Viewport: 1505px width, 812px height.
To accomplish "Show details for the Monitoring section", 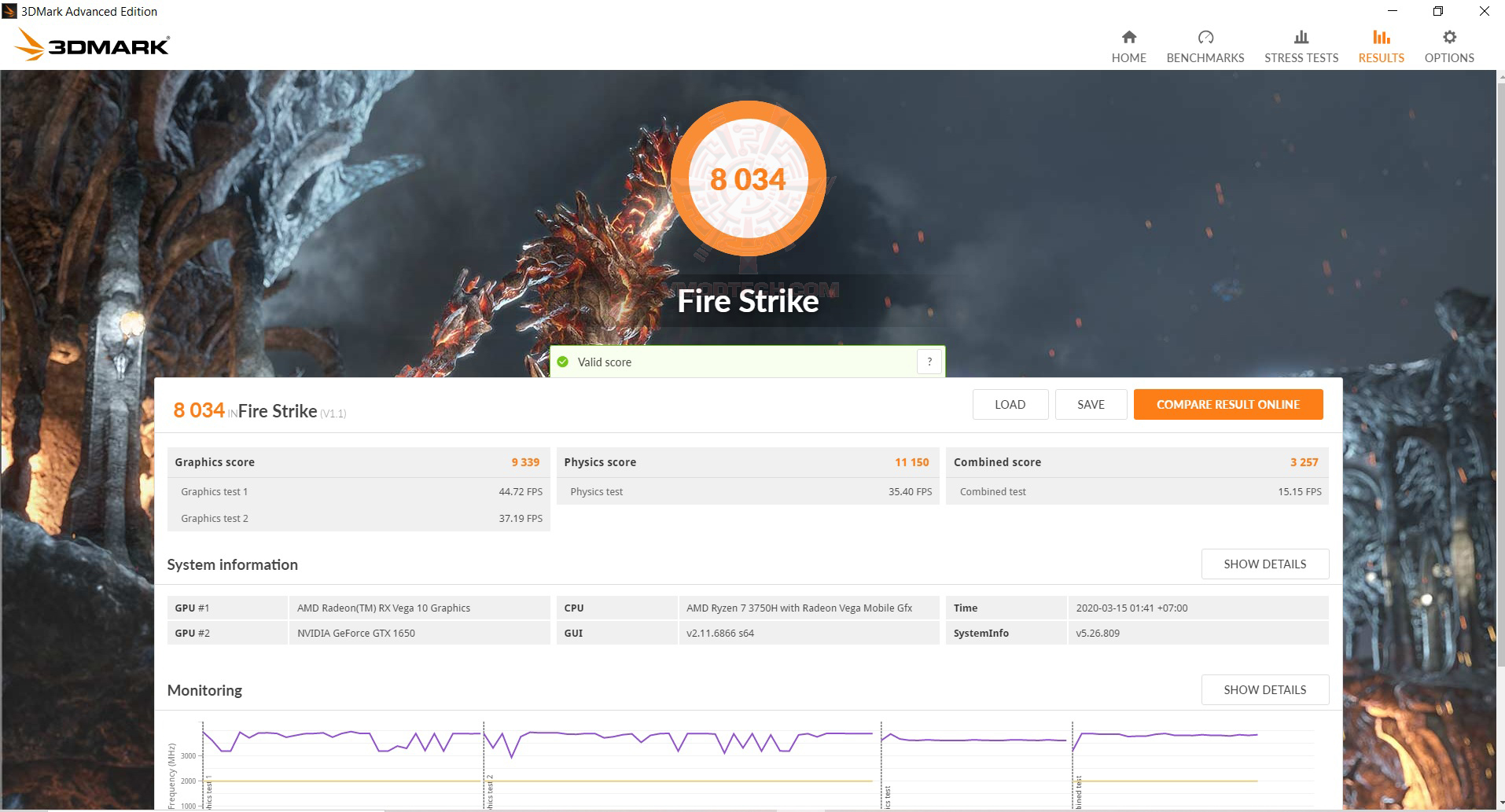I will click(x=1264, y=689).
